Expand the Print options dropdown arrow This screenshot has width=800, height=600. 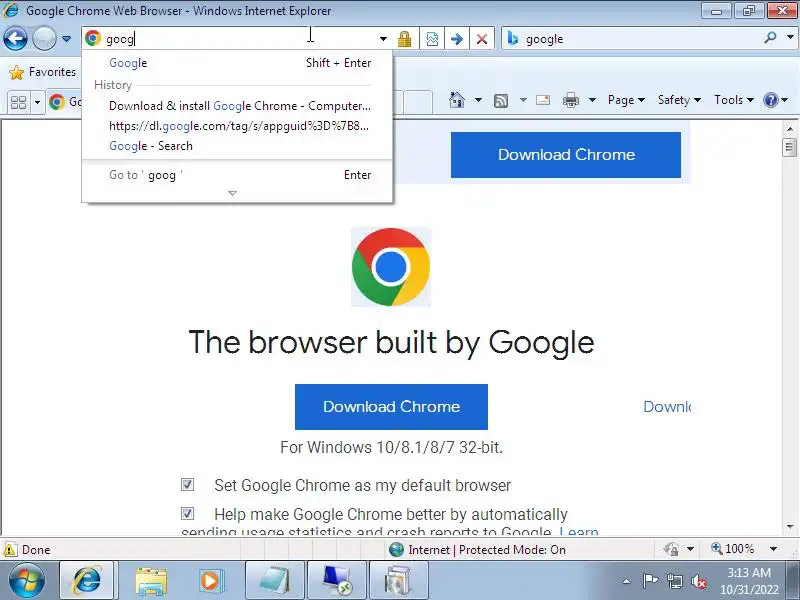pyautogui.click(x=592, y=100)
